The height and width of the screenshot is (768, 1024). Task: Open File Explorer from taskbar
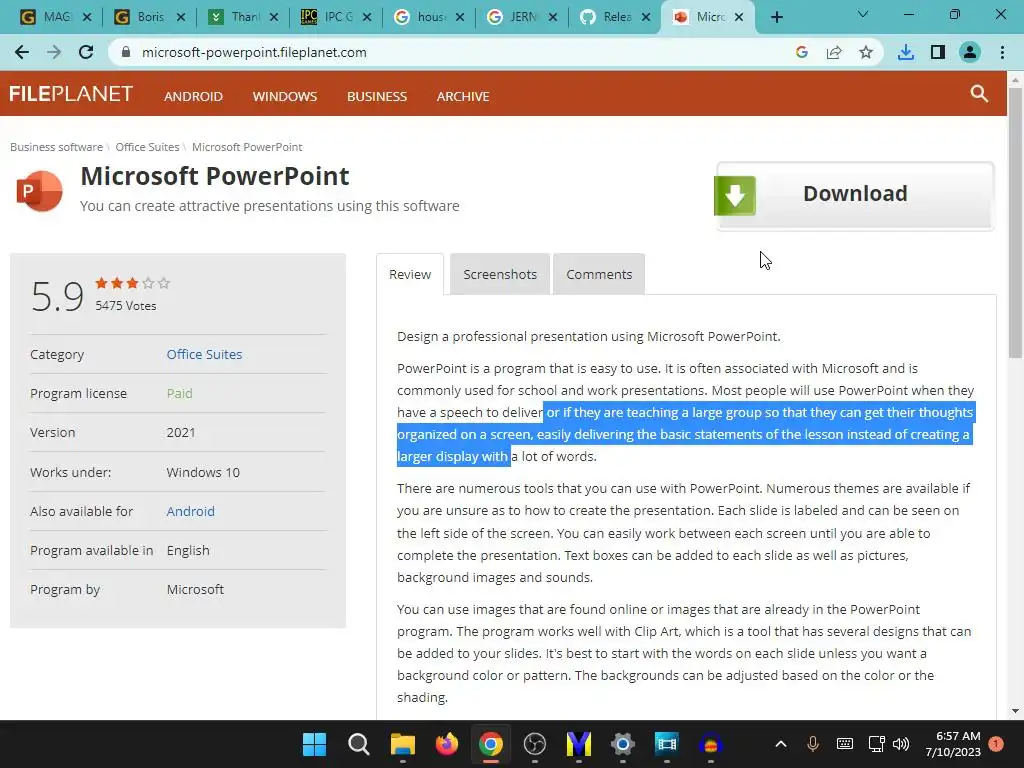[402, 744]
